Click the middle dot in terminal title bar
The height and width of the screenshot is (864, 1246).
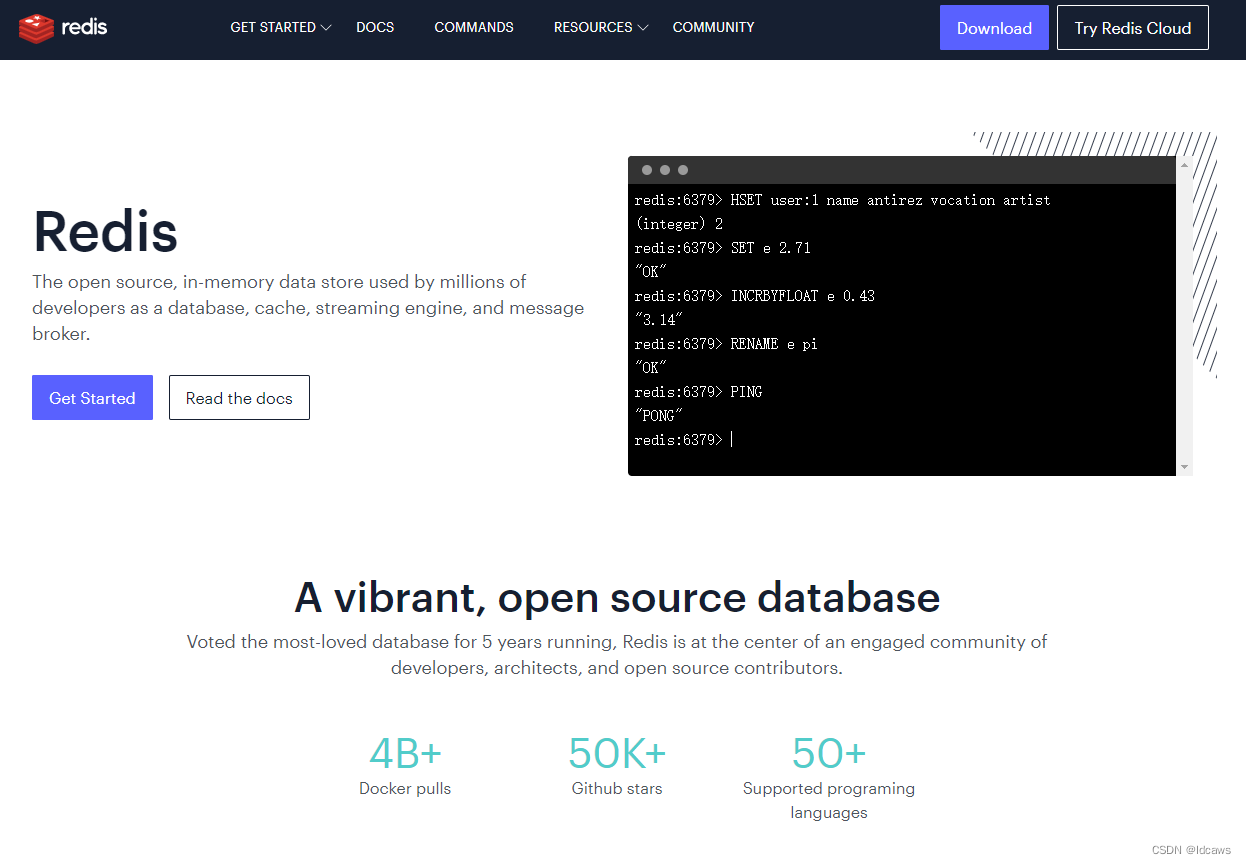665,170
